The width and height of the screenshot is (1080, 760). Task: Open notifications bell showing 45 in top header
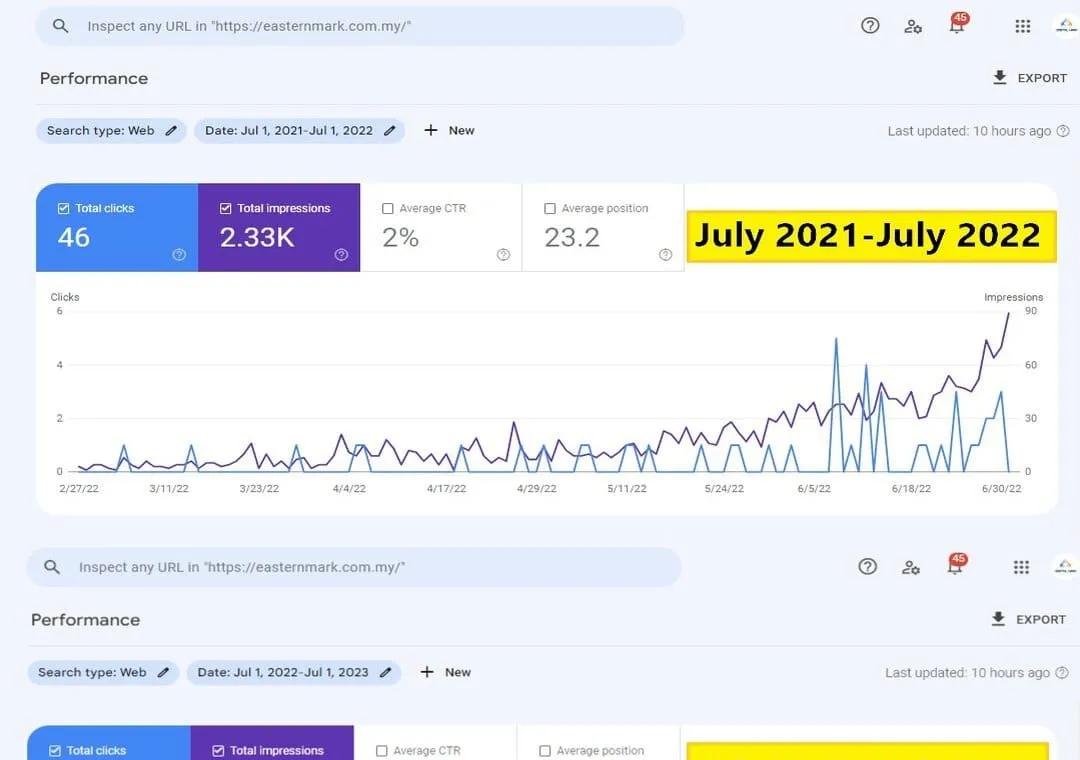click(958, 24)
